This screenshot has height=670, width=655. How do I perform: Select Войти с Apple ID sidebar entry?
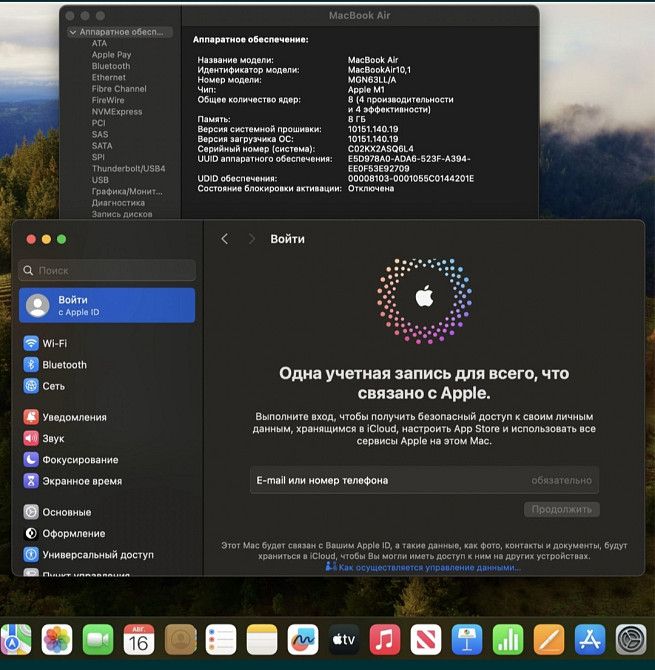click(107, 306)
